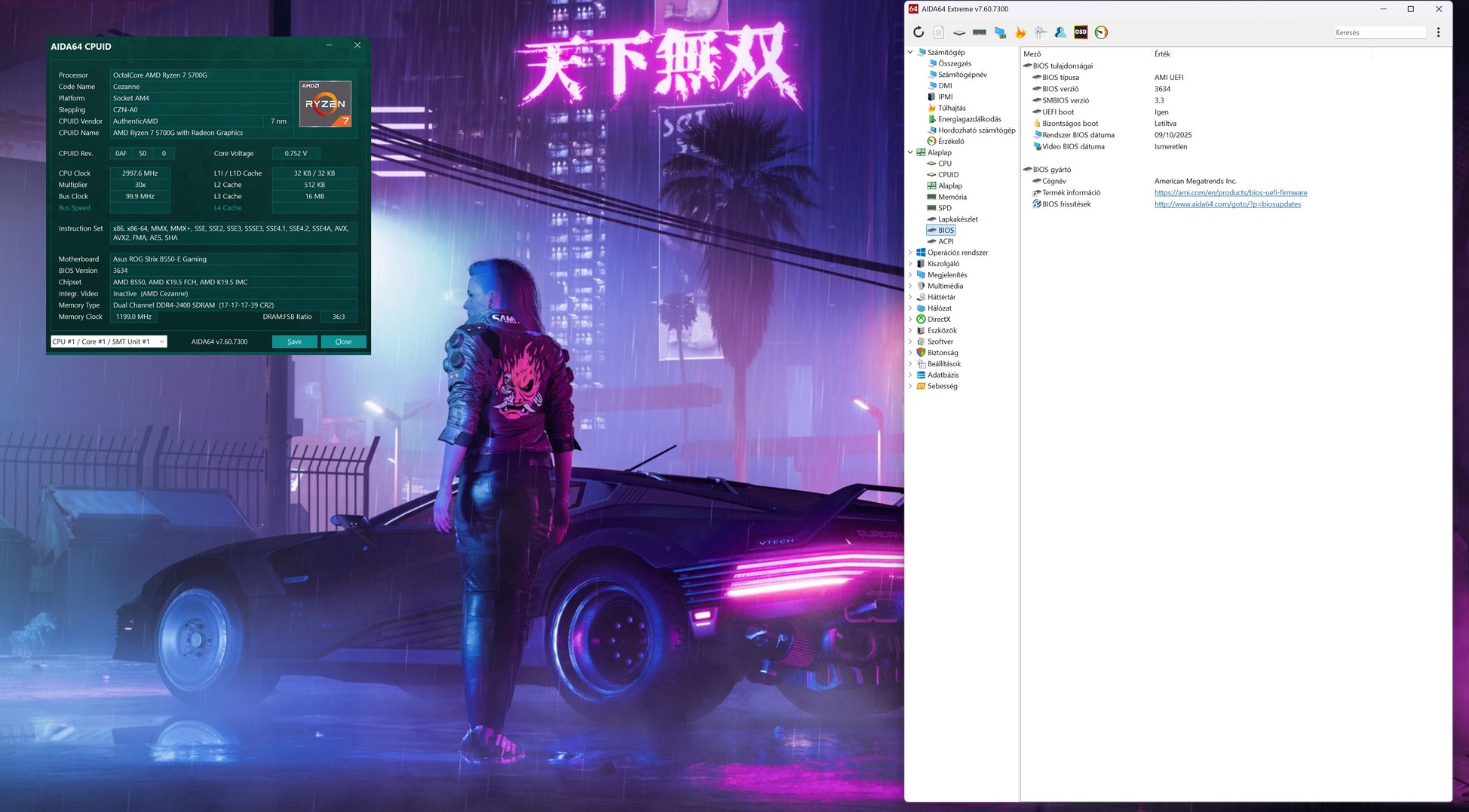This screenshot has width=1469, height=812.
Task: Click the teal Close button in CPUID
Action: [x=343, y=342]
